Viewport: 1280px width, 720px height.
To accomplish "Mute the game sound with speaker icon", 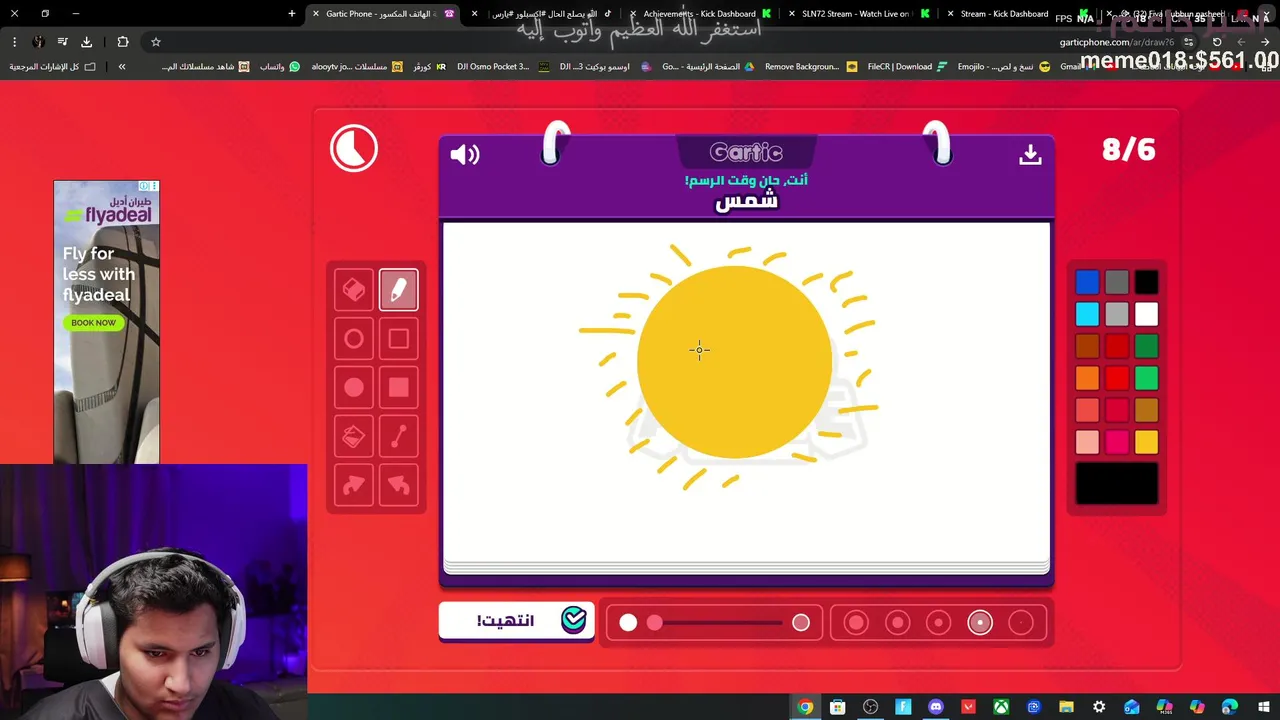I will point(465,155).
